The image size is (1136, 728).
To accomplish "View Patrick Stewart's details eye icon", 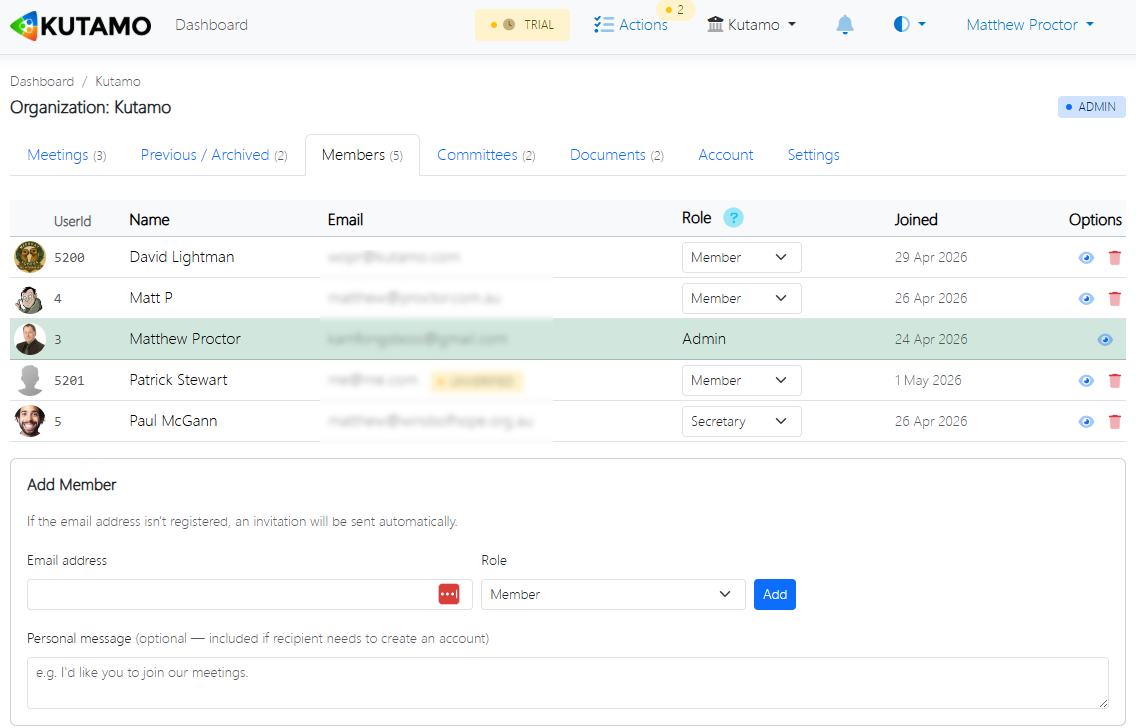I will point(1086,381).
